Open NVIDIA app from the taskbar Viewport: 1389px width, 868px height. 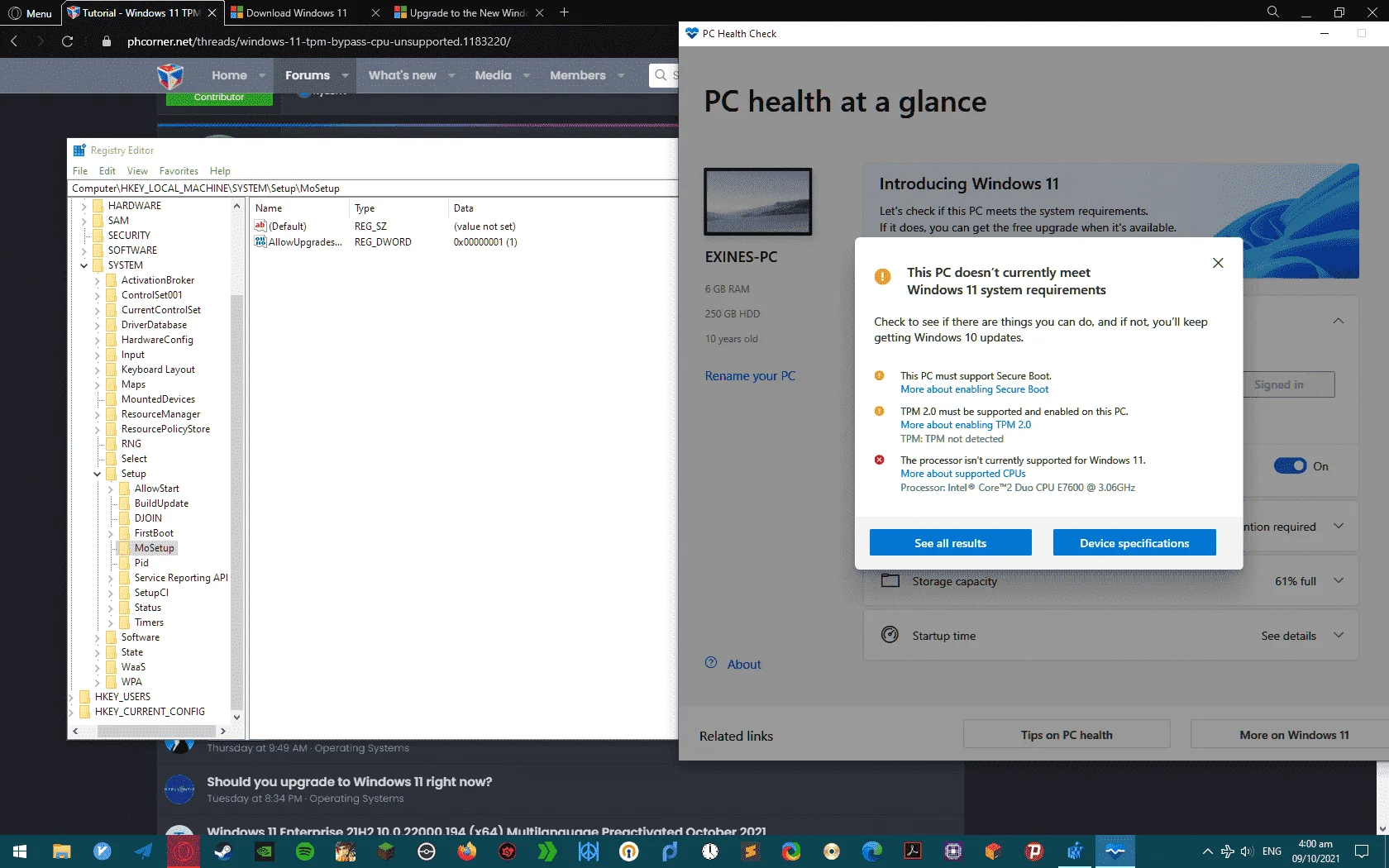click(x=264, y=851)
